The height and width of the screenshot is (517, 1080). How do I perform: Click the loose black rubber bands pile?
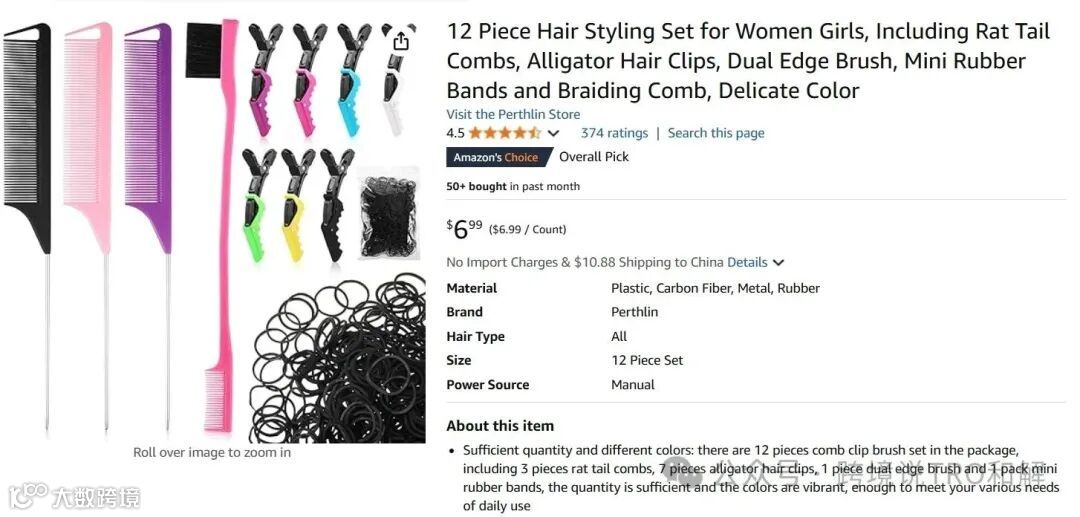click(x=339, y=358)
